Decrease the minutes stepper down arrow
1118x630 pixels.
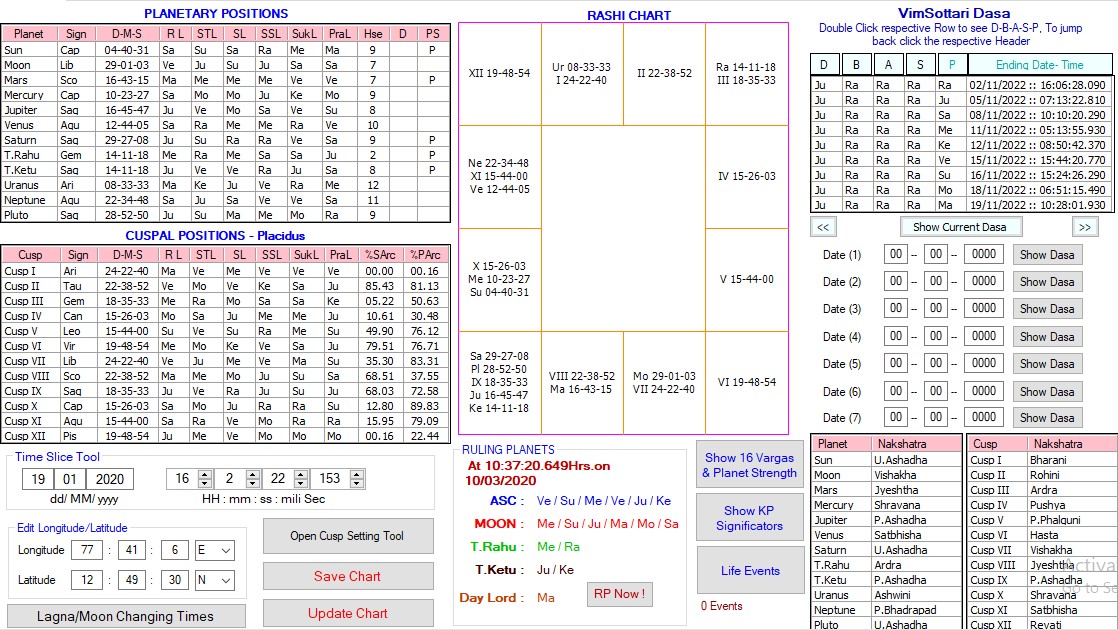click(252, 483)
